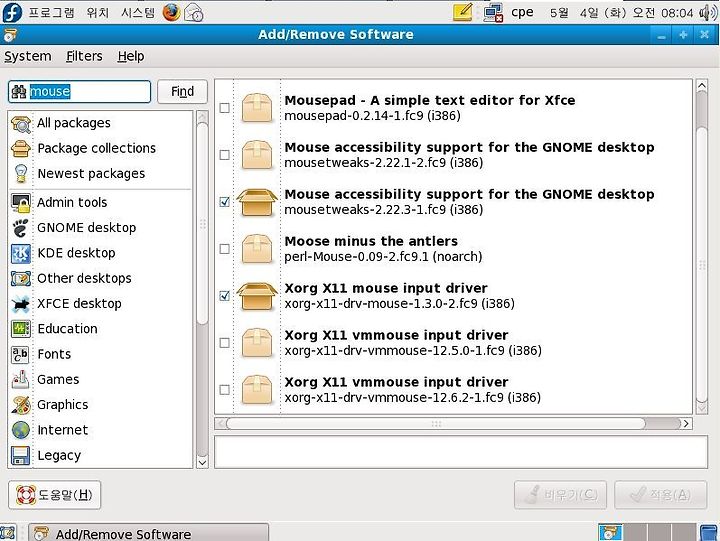
Task: Select the Games joystick icon
Action: (21, 380)
